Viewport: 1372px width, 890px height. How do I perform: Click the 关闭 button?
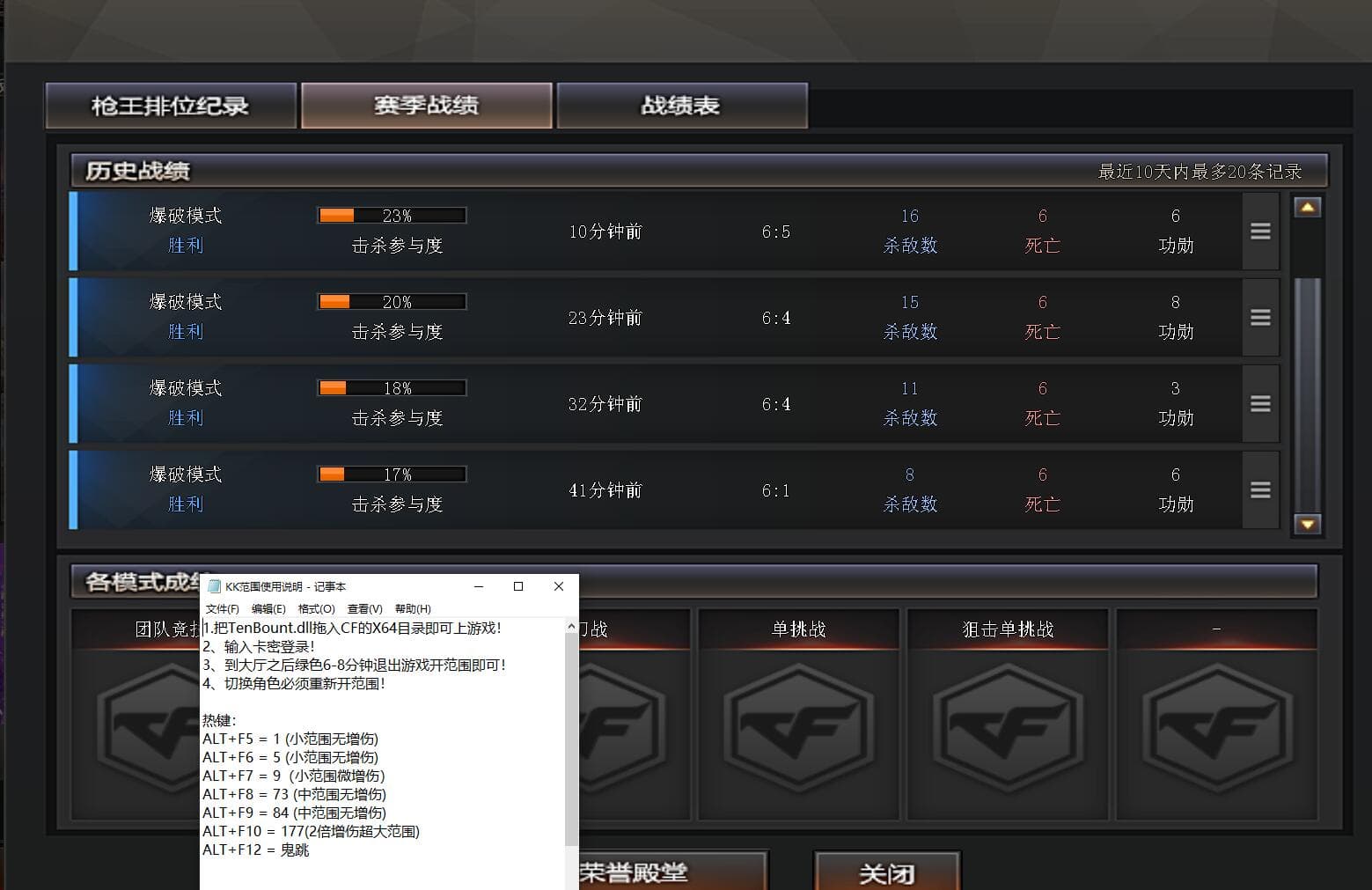point(887,872)
